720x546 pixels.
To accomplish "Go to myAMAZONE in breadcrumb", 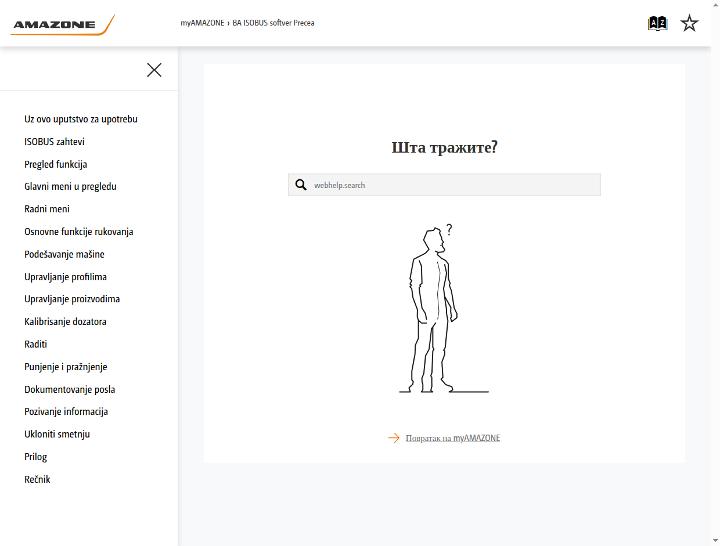I will [202, 23].
